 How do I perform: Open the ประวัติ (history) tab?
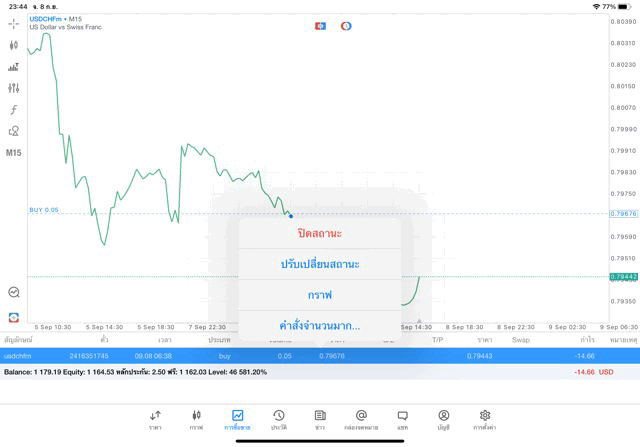coord(278,419)
